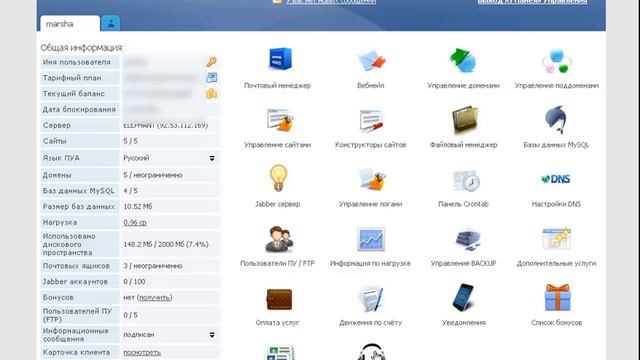Open Управление логами icon
Viewport: 640px width, 360px height.
[372, 179]
